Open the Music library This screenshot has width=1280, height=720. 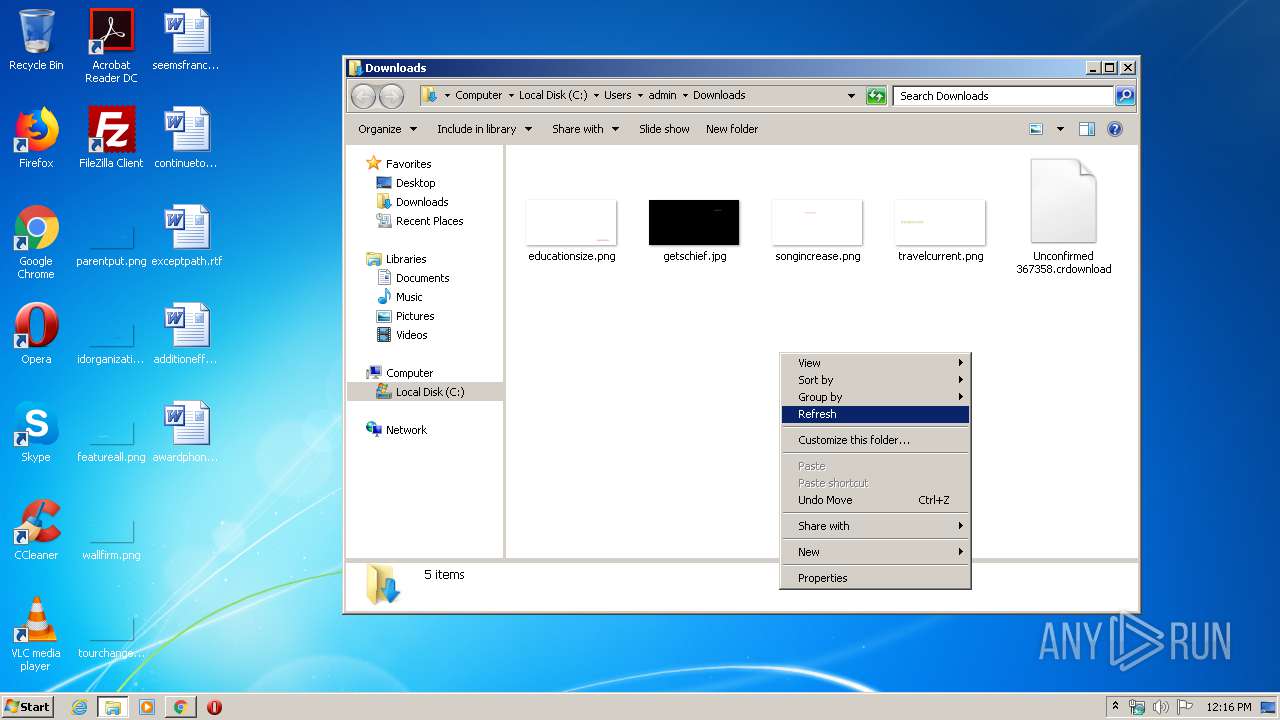[x=400, y=297]
